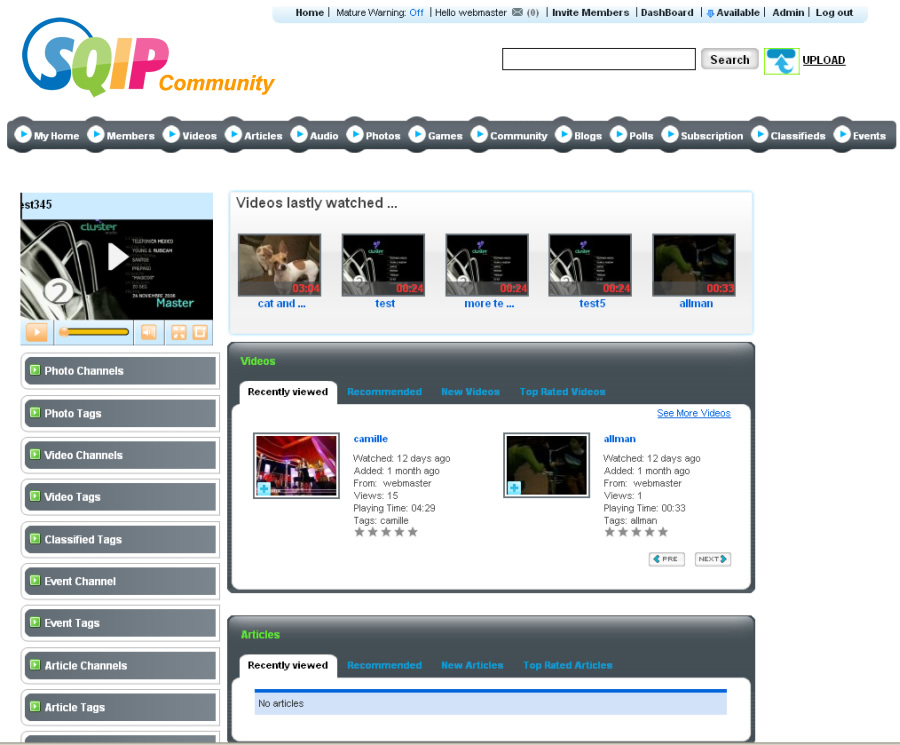Click the plus icon on allman thumbnail

[x=514, y=488]
